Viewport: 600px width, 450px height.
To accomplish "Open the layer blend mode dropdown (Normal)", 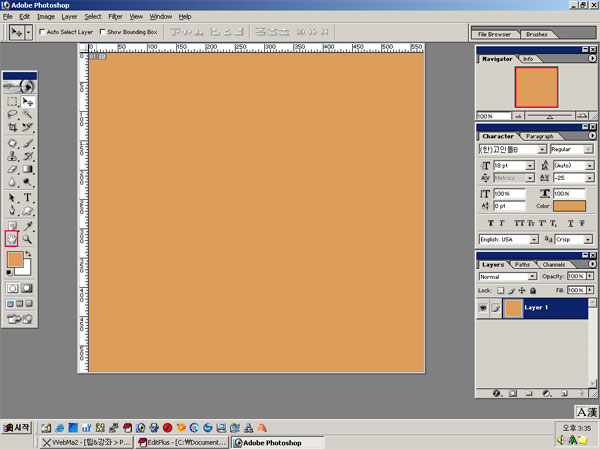I will tap(507, 276).
